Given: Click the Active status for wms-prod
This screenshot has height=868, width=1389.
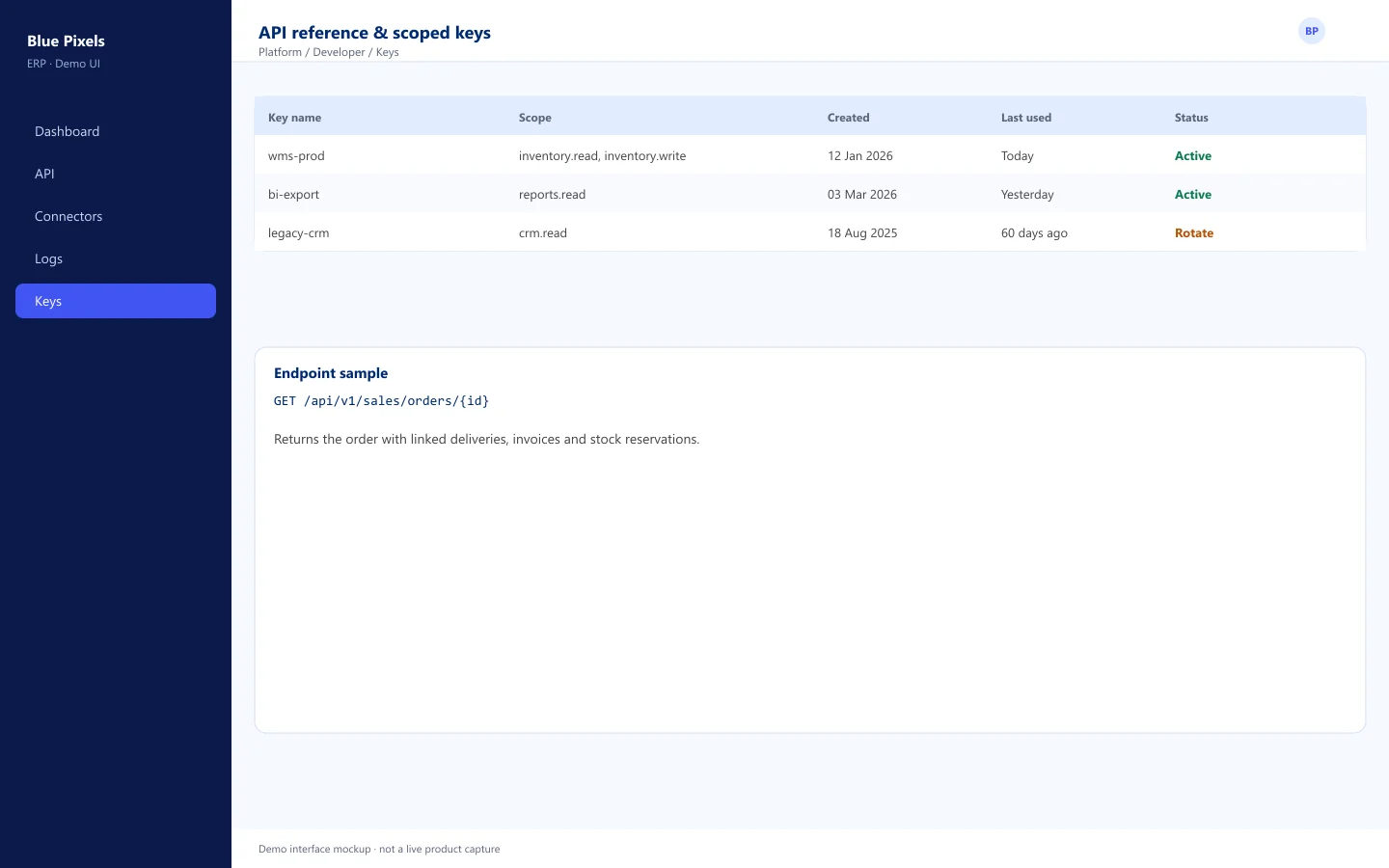Looking at the screenshot, I should point(1193,155).
